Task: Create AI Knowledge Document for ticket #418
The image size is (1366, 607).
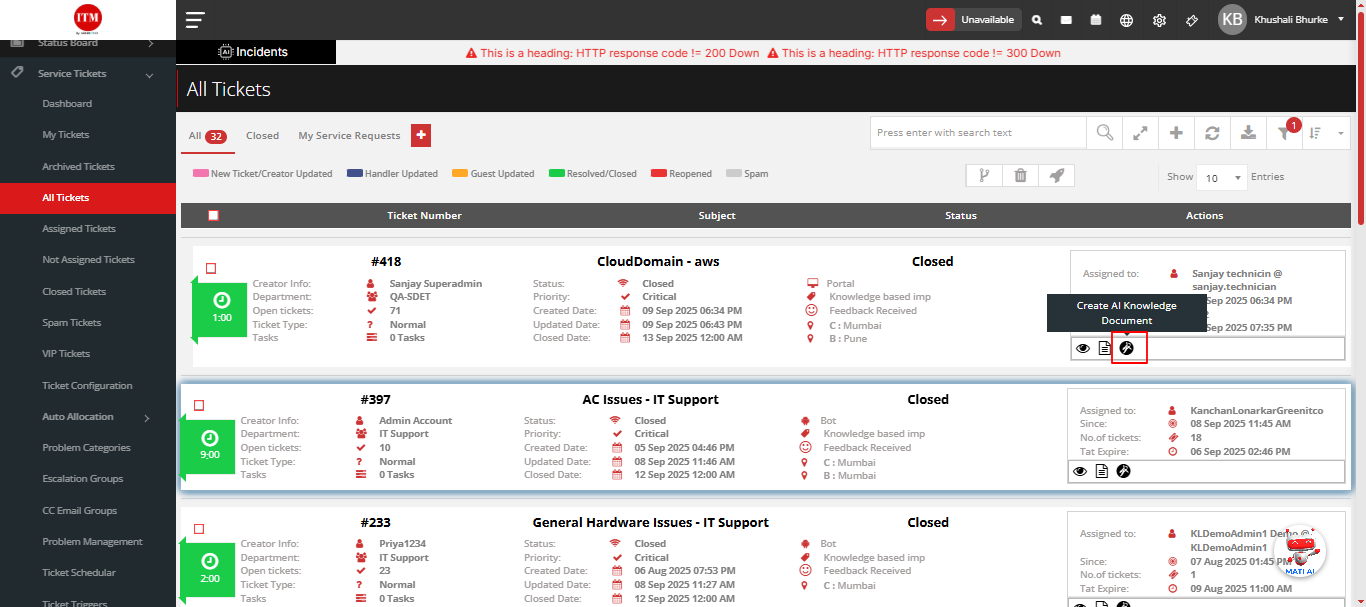Action: point(1127,348)
